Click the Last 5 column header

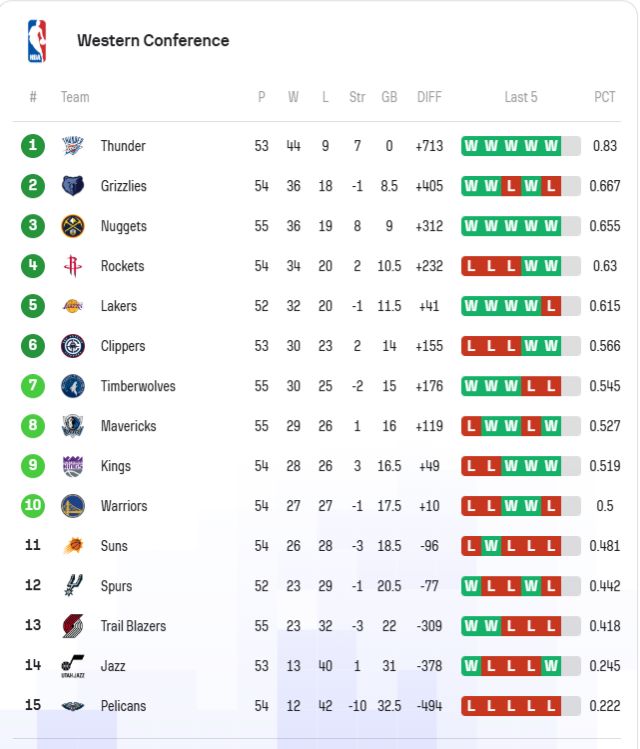521,97
